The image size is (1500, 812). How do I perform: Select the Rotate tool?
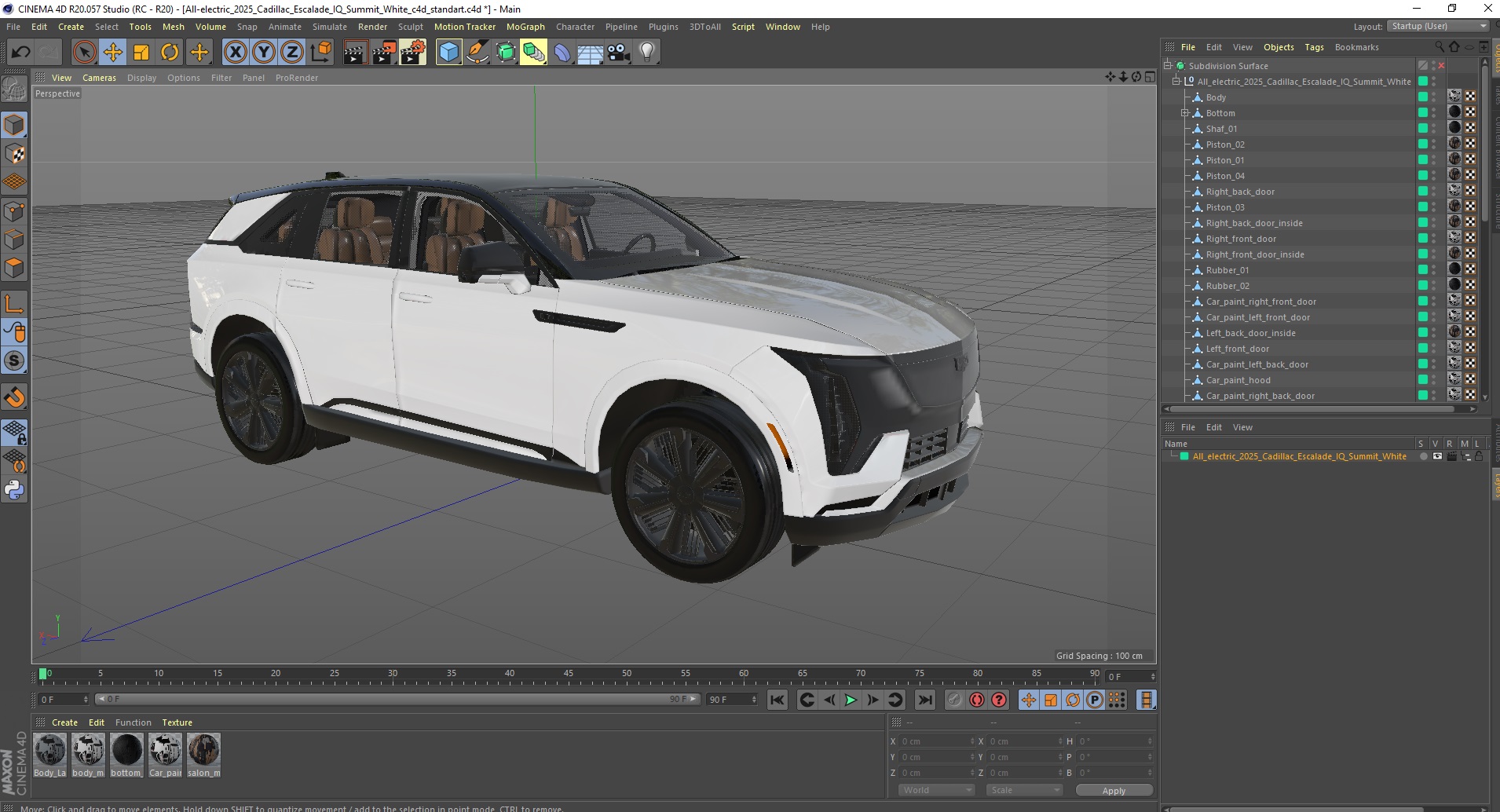[x=170, y=53]
